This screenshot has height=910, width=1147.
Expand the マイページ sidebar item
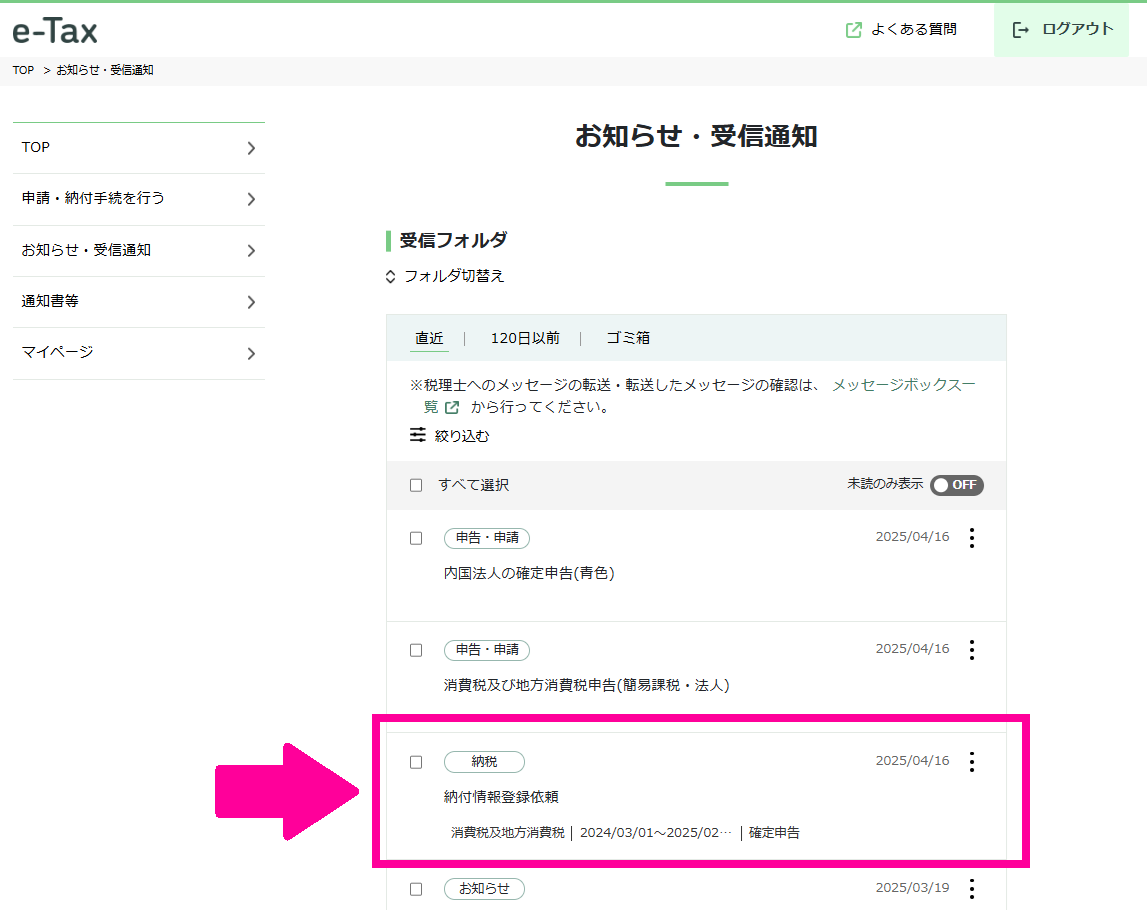point(139,353)
